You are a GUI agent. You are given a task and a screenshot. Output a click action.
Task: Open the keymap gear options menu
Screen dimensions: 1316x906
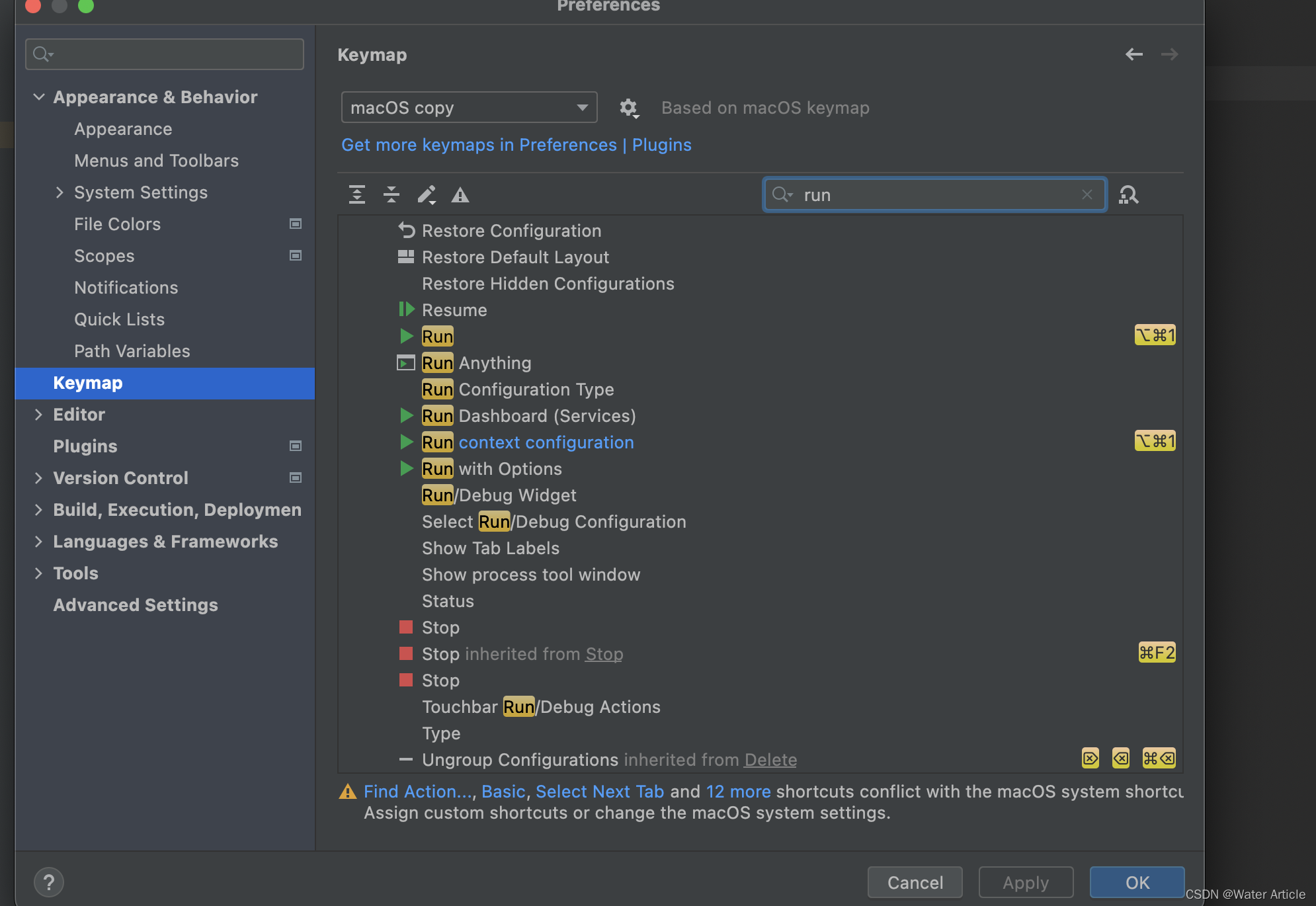coord(628,108)
